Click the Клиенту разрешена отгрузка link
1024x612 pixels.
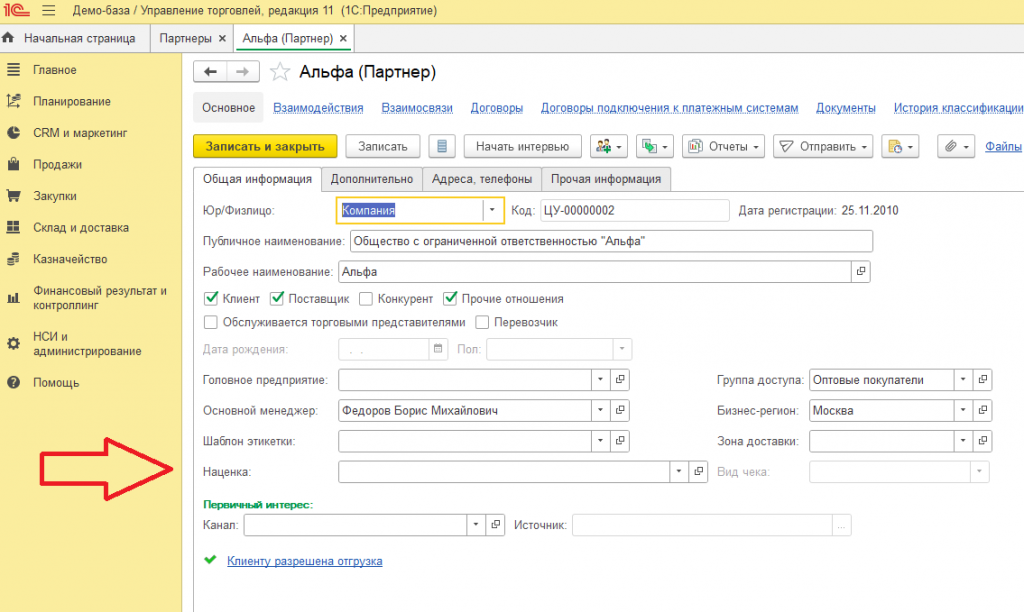click(x=304, y=561)
